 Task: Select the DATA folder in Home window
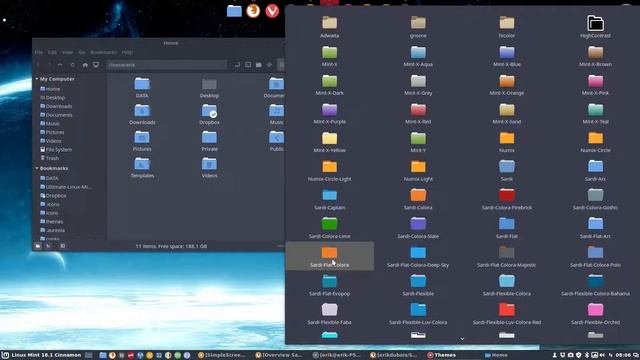(142, 87)
